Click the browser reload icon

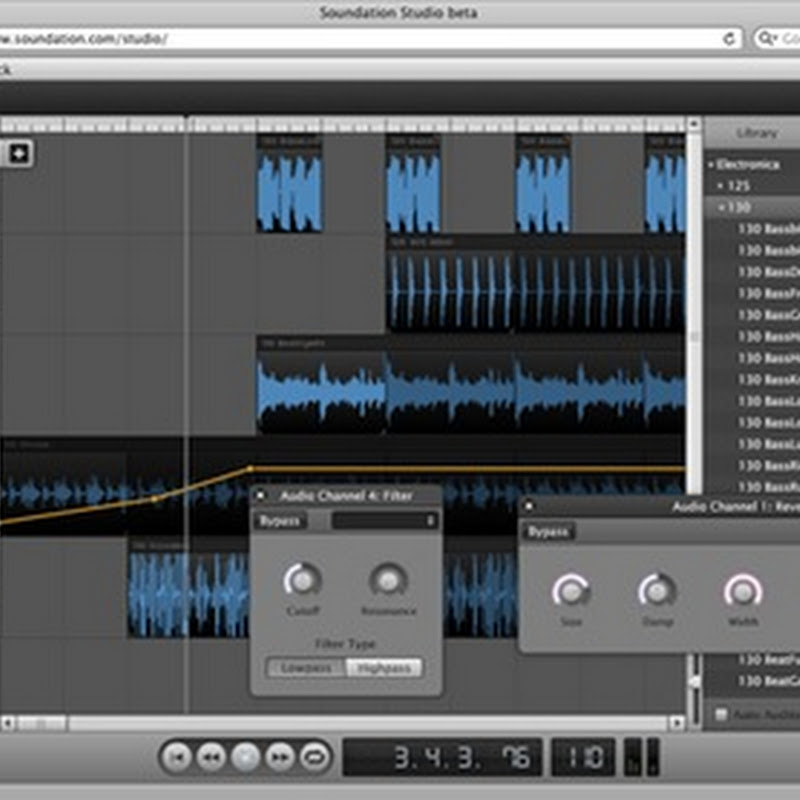click(x=729, y=38)
